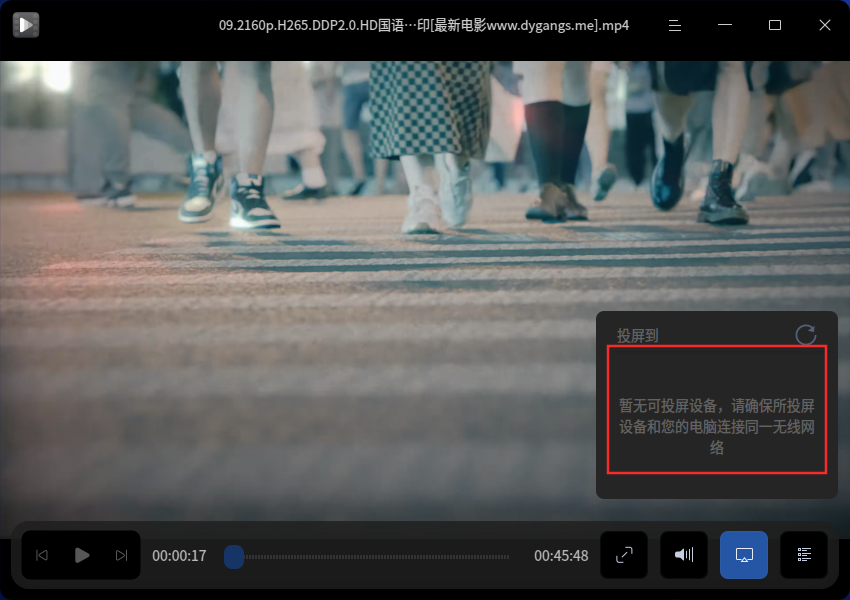Screen dimensions: 850x600
Task: Click the elapsed time 00:00:17
Action: tap(179, 556)
